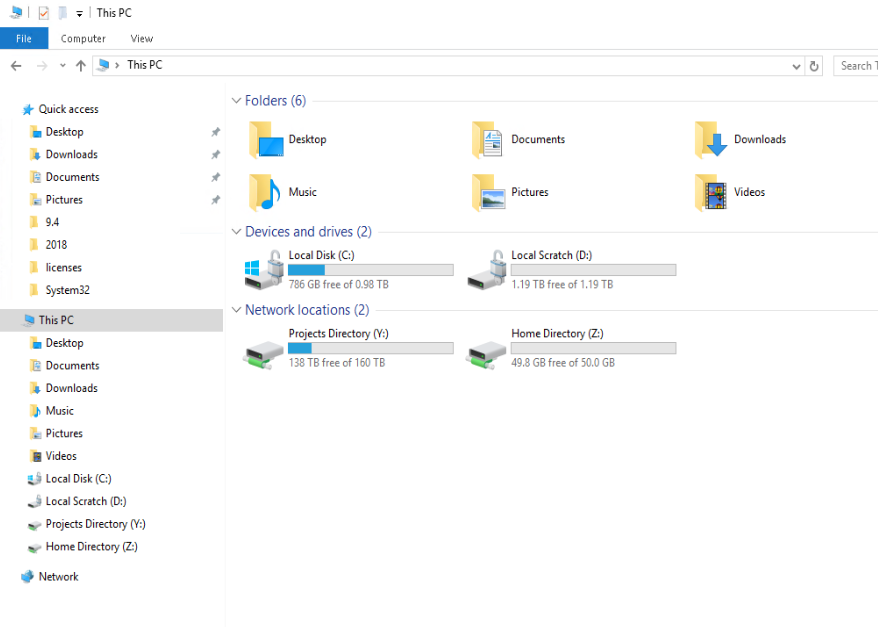The image size is (878, 627).
Task: Select Pictures under Quick access
Action: [x=64, y=200]
